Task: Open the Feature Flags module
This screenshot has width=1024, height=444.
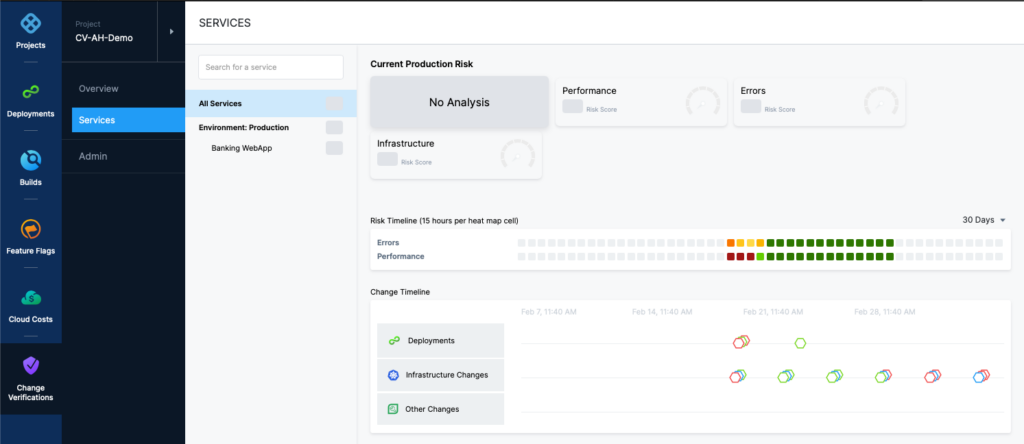Action: tap(31, 236)
